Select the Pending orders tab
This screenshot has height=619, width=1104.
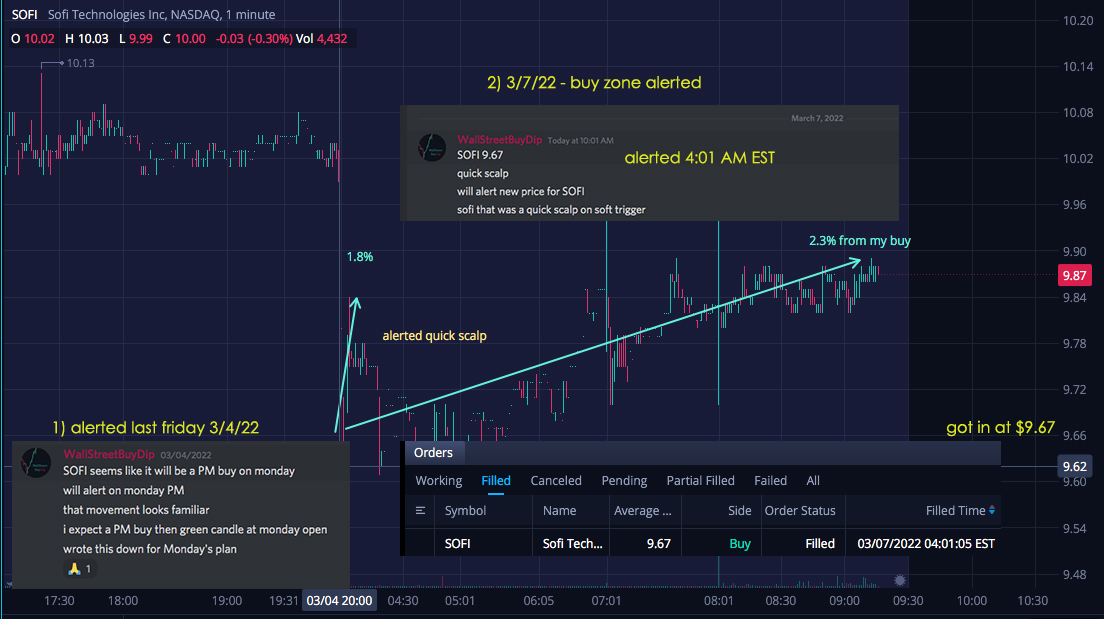click(624, 480)
